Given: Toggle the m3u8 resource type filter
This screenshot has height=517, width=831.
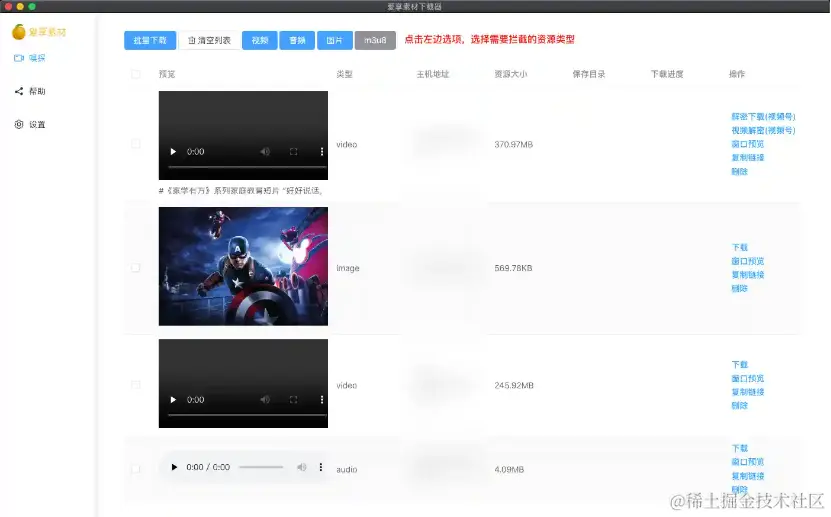Looking at the screenshot, I should click(375, 40).
